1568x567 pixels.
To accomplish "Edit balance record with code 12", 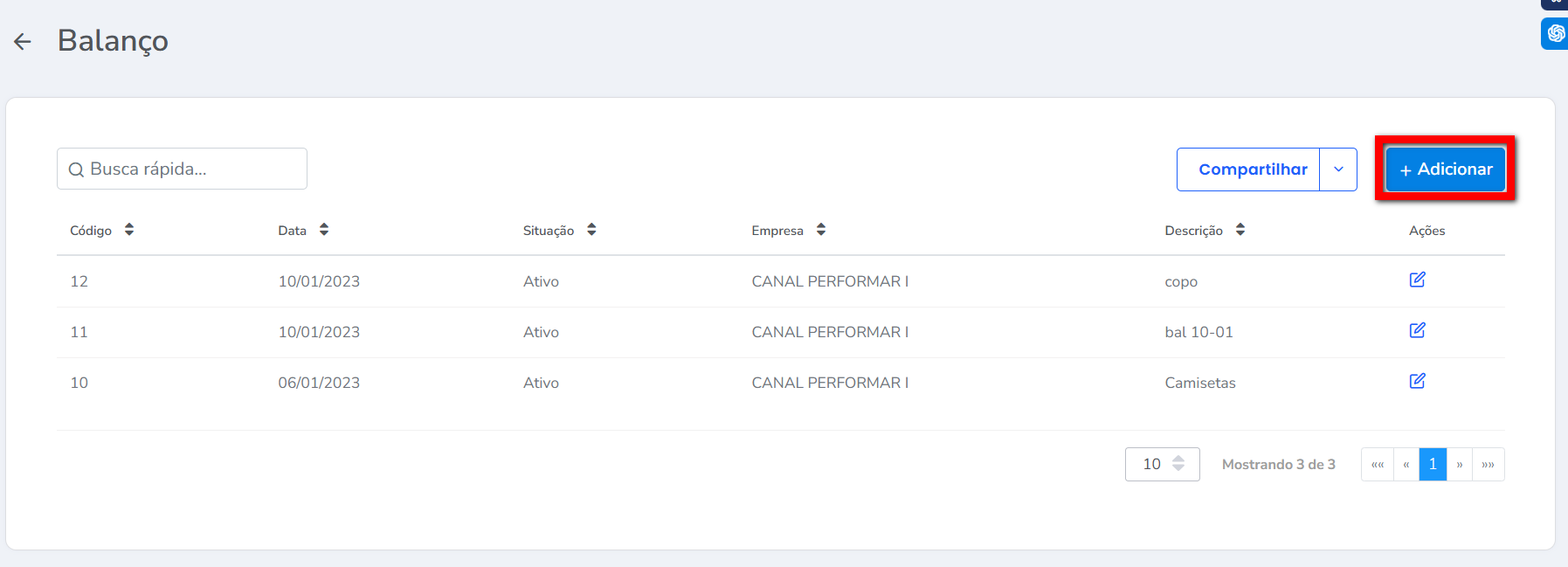I will pos(1417,280).
